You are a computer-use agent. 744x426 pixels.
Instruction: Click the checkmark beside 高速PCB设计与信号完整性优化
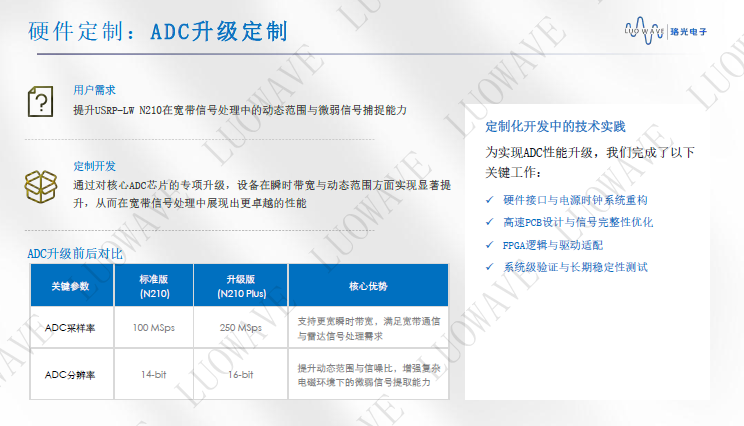(x=489, y=222)
